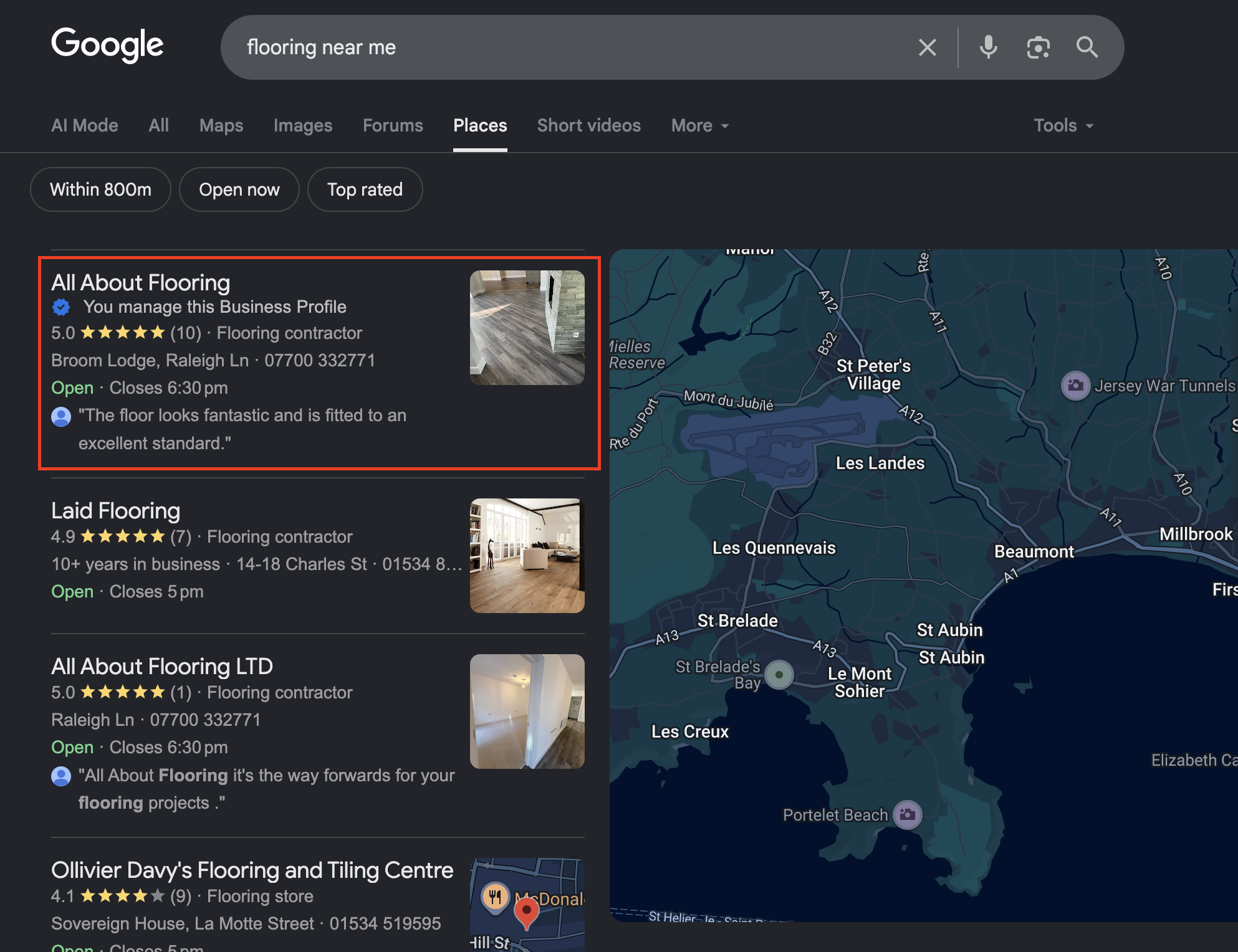Go to the Forums tab
Screen dimensions: 1238x952
click(x=393, y=126)
